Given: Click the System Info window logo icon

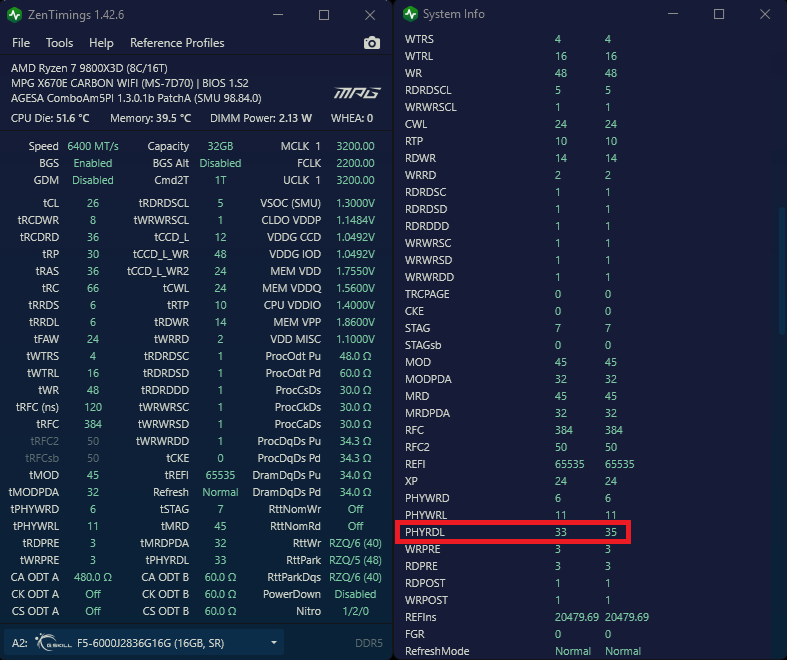Looking at the screenshot, I should (411, 14).
